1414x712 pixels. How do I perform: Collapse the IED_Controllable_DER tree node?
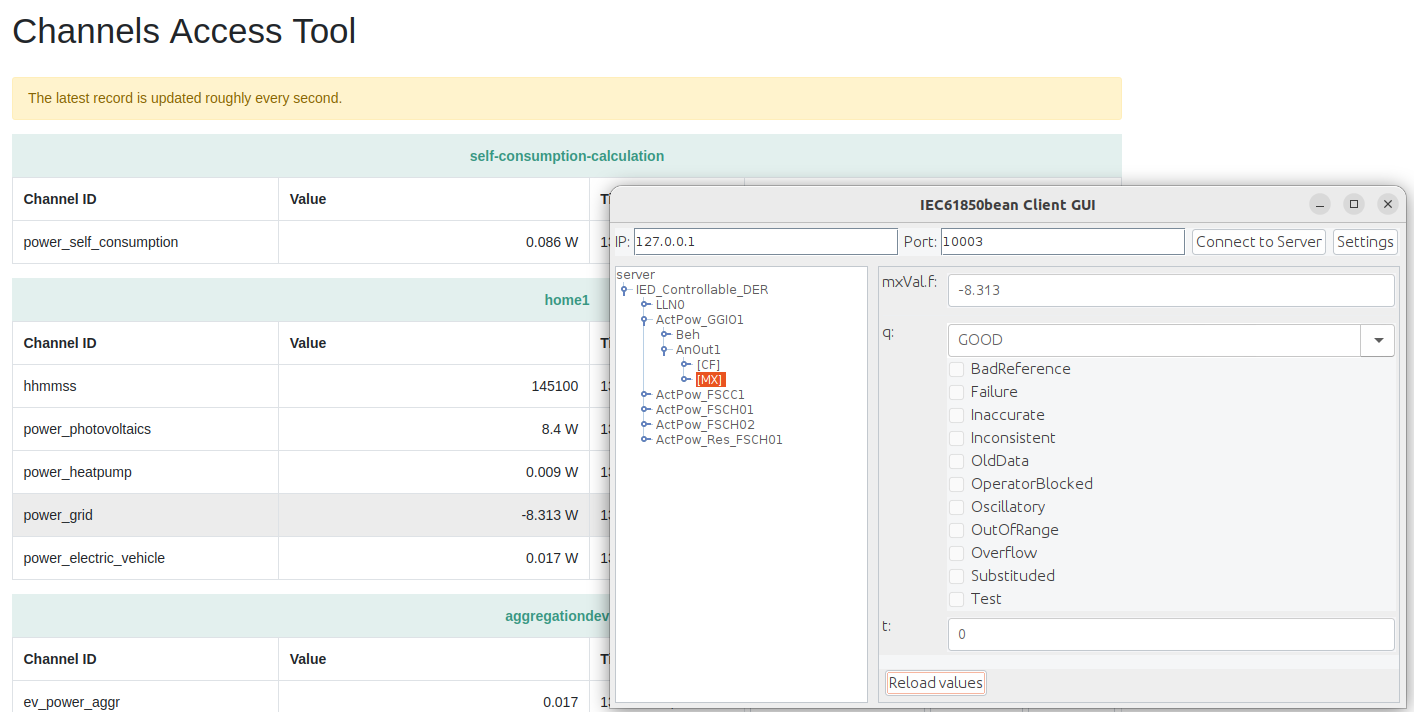point(624,289)
